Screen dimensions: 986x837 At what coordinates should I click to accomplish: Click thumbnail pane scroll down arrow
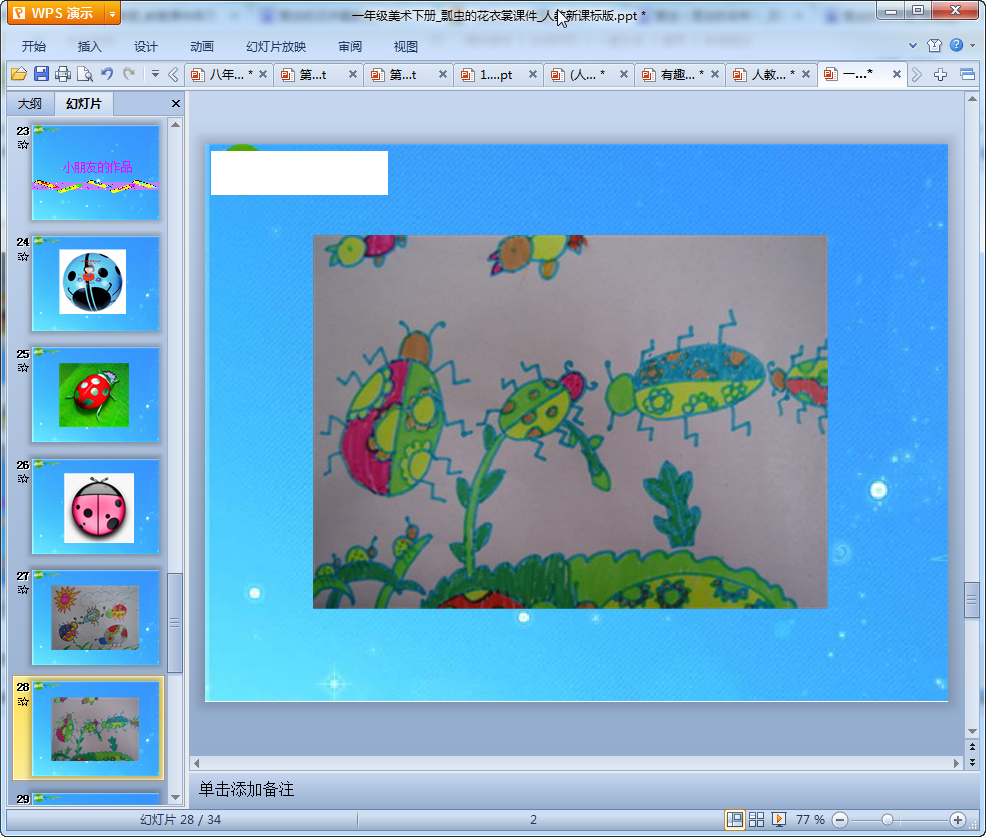175,797
